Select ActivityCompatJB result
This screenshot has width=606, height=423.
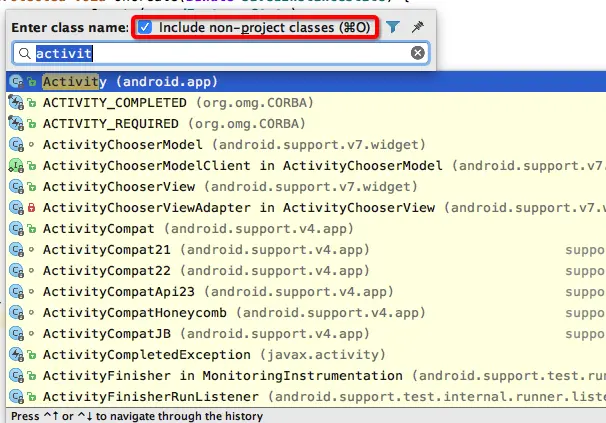pyautogui.click(x=306, y=333)
